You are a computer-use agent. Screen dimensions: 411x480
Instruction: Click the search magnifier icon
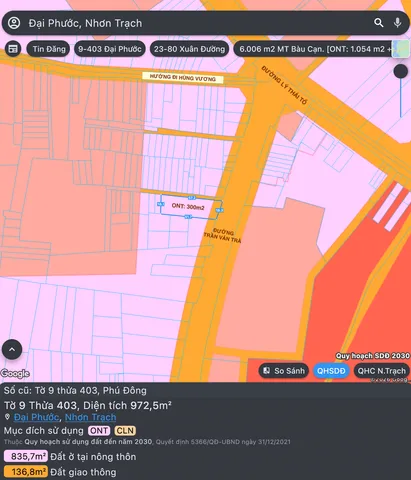(x=379, y=23)
